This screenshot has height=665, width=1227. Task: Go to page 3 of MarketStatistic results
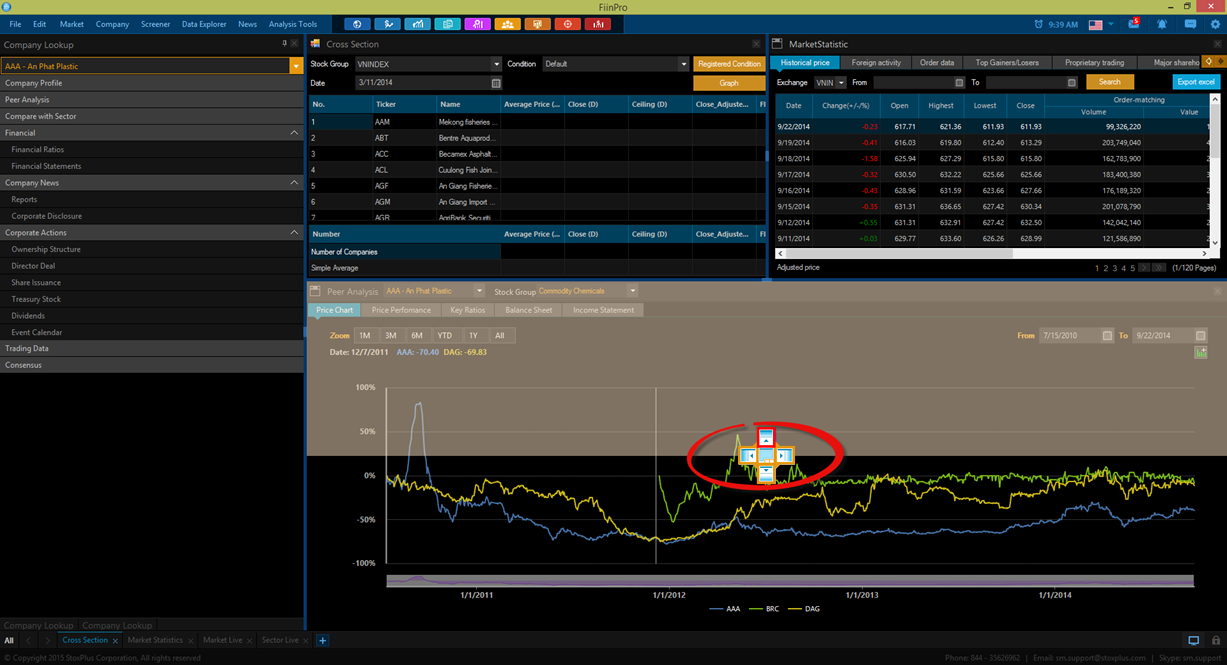pyautogui.click(x=1115, y=268)
